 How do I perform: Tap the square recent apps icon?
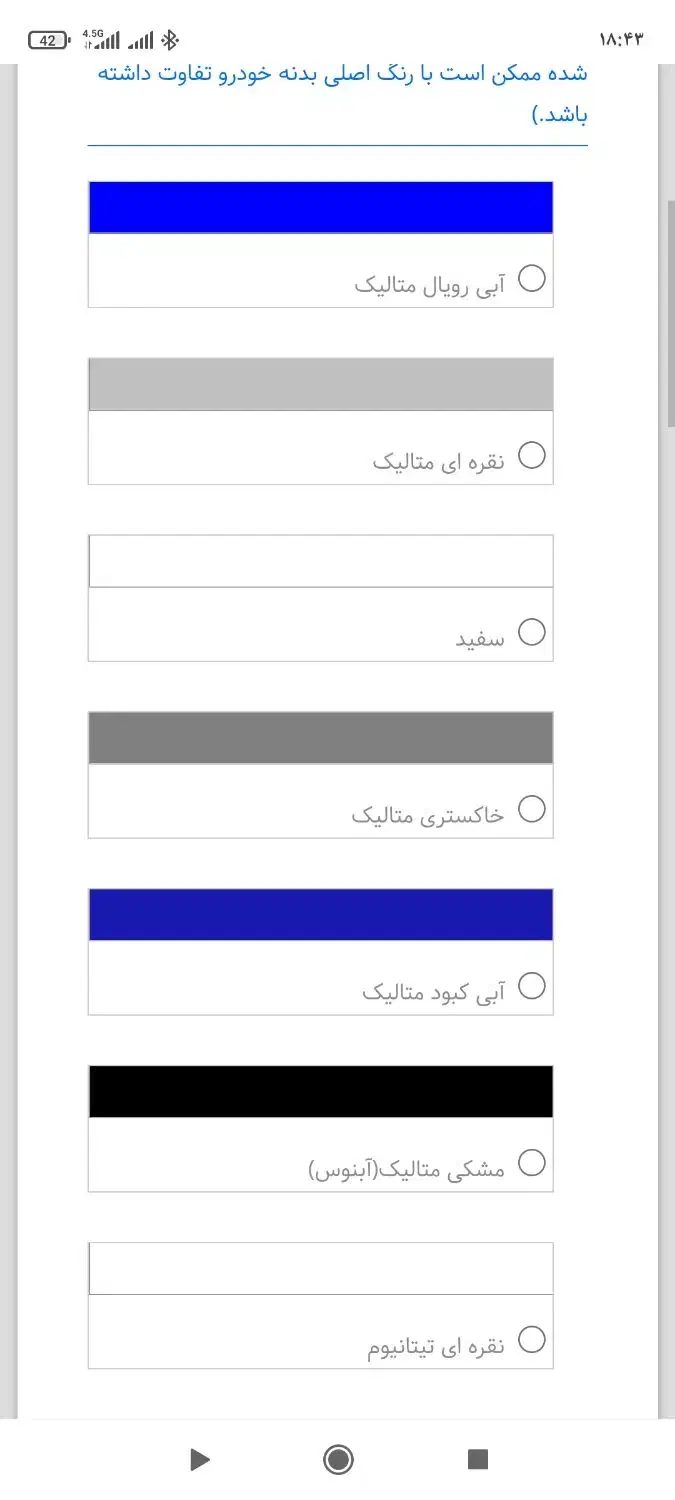[478, 1460]
